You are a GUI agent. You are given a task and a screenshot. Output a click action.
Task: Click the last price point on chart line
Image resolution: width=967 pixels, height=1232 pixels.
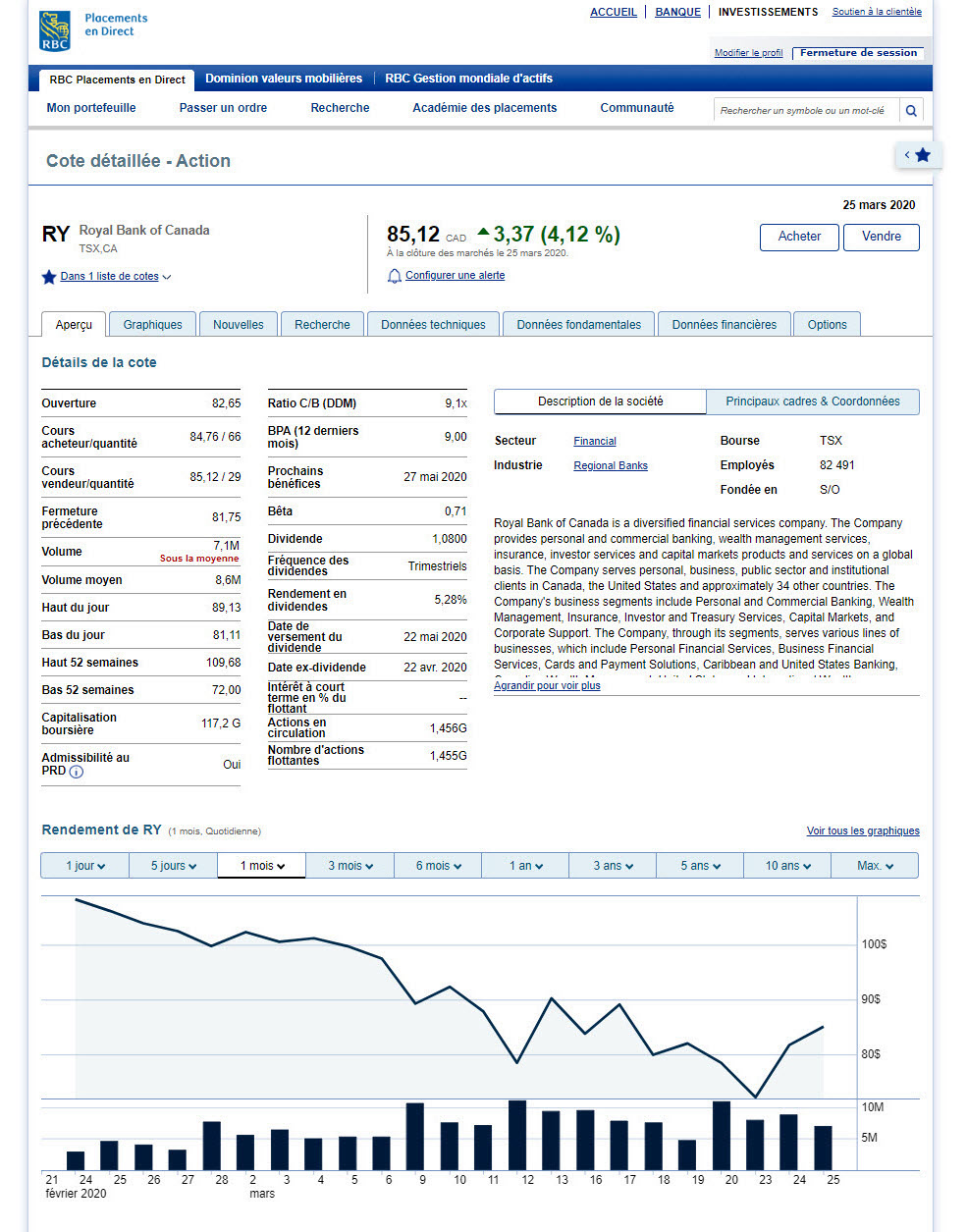[x=823, y=1027]
